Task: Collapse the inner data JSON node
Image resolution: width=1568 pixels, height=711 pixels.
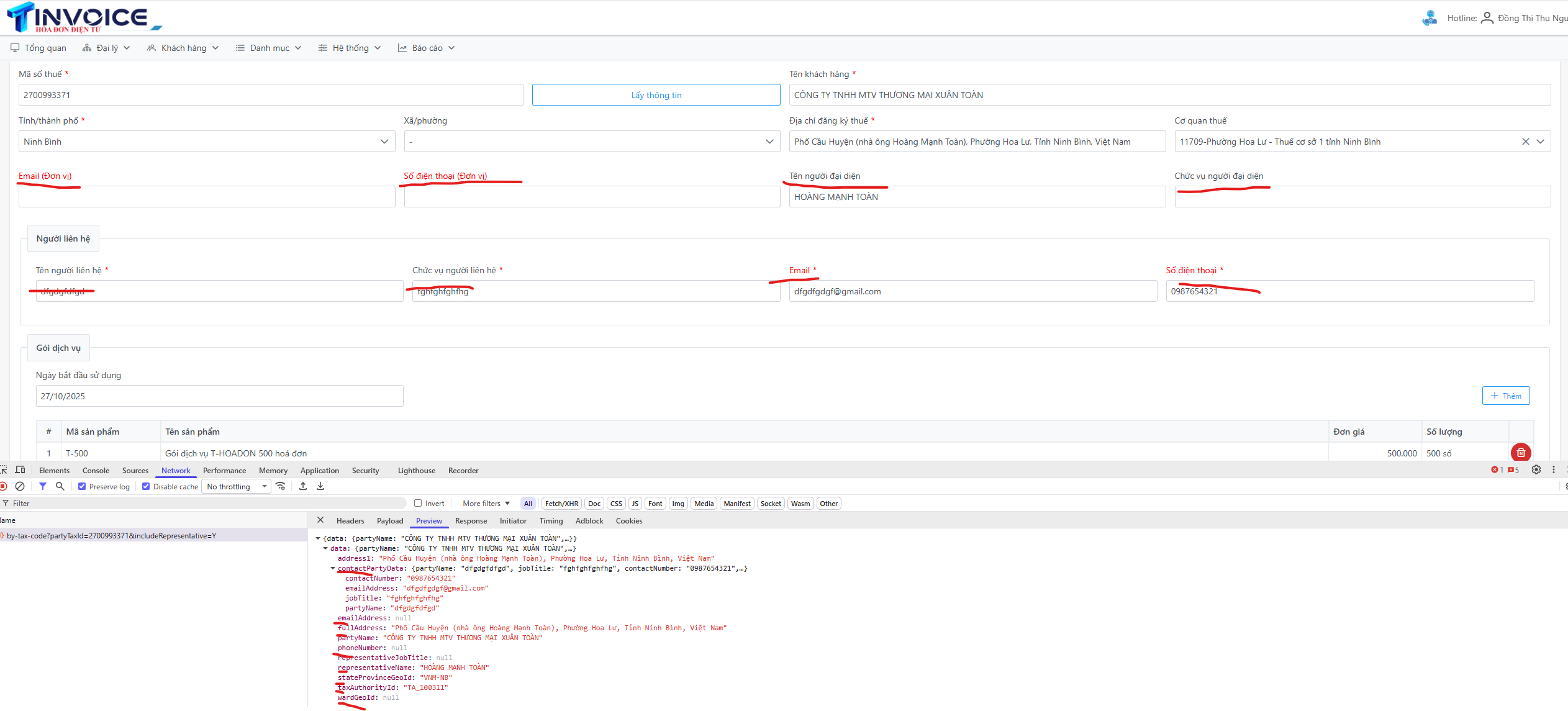Action: [325, 548]
